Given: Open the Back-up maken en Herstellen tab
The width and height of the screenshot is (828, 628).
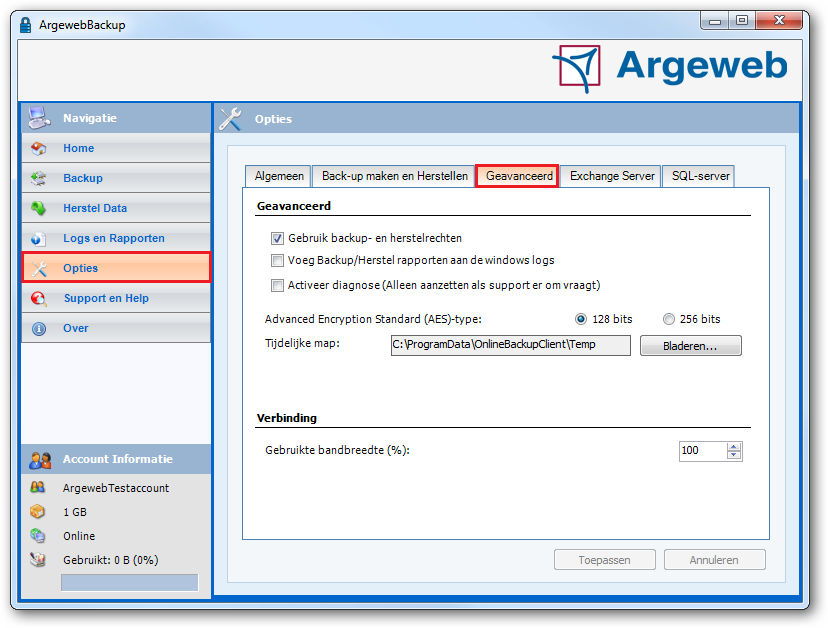Looking at the screenshot, I should click(394, 176).
